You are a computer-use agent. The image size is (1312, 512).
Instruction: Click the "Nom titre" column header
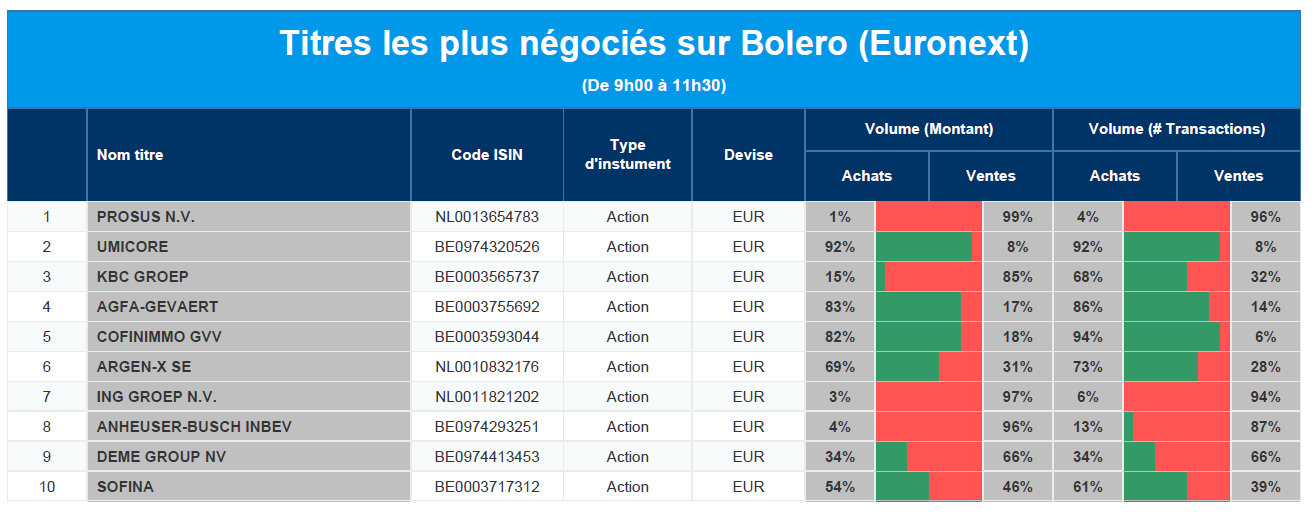coord(130,155)
